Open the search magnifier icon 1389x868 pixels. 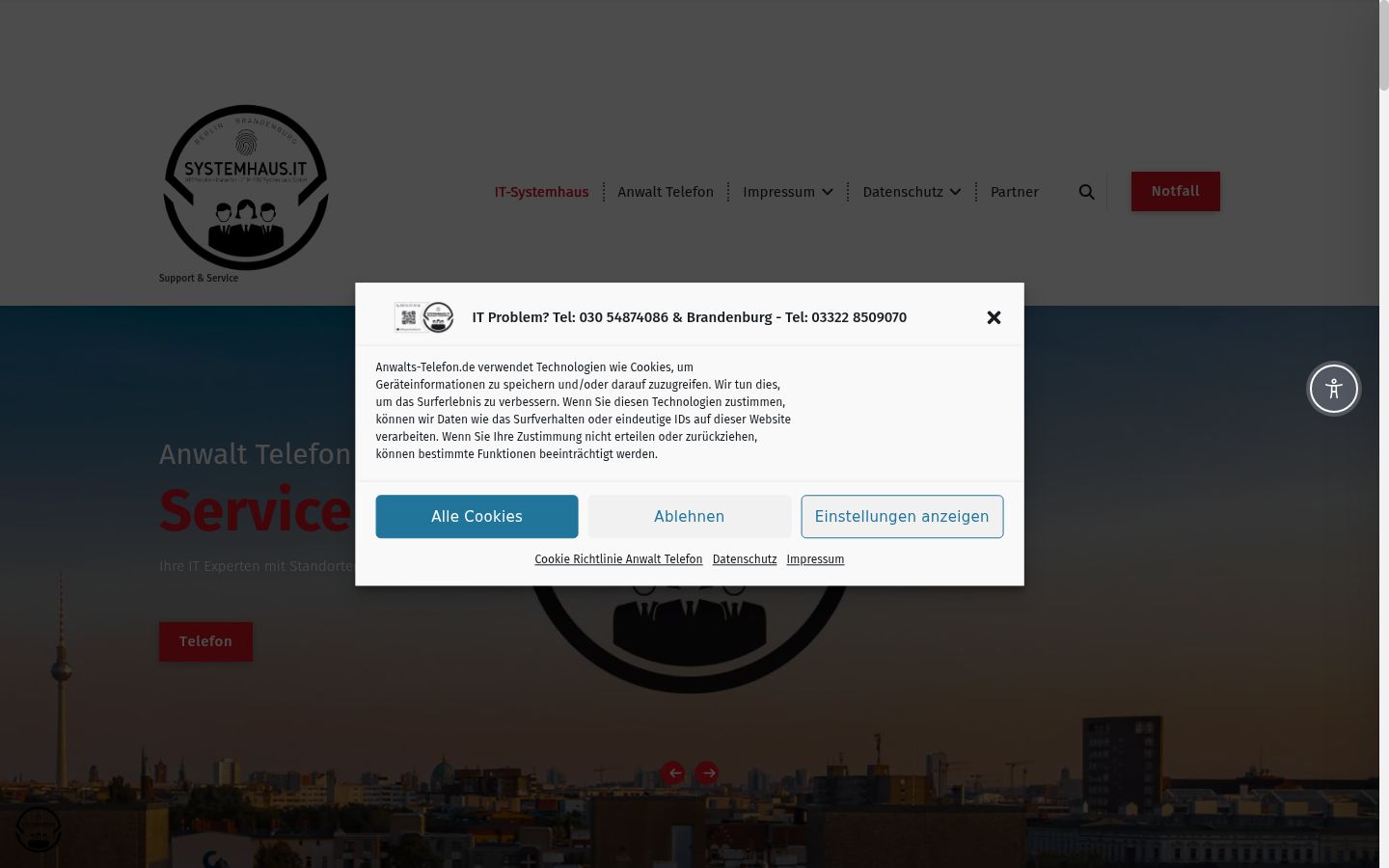click(1087, 192)
